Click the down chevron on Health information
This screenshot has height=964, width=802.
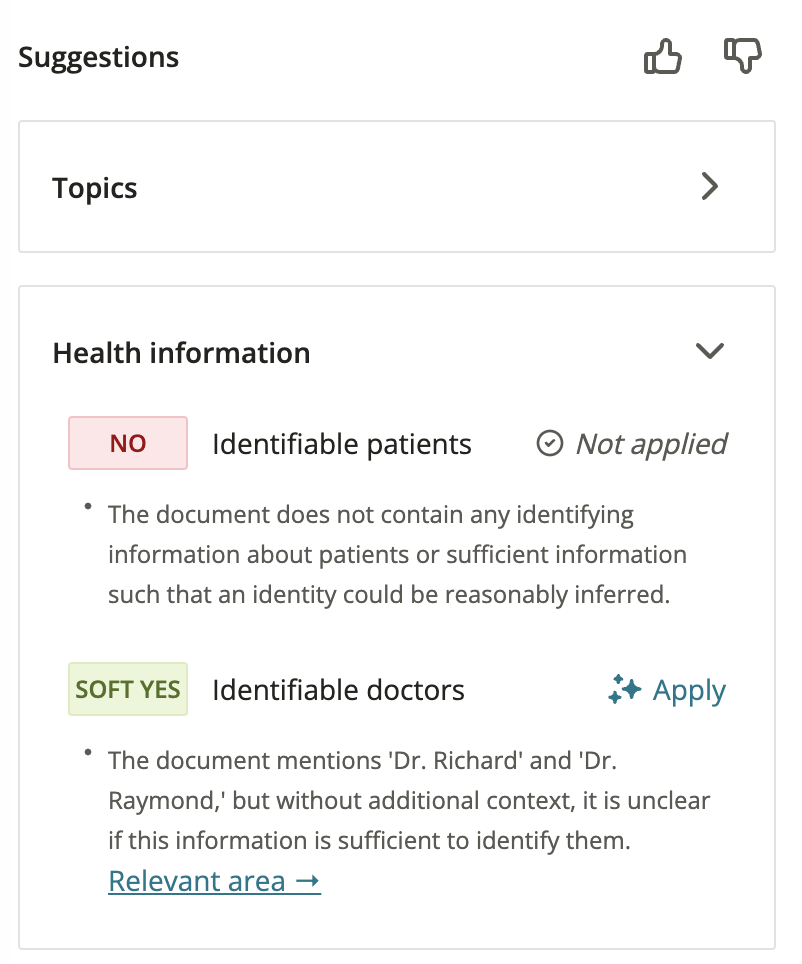pos(710,351)
